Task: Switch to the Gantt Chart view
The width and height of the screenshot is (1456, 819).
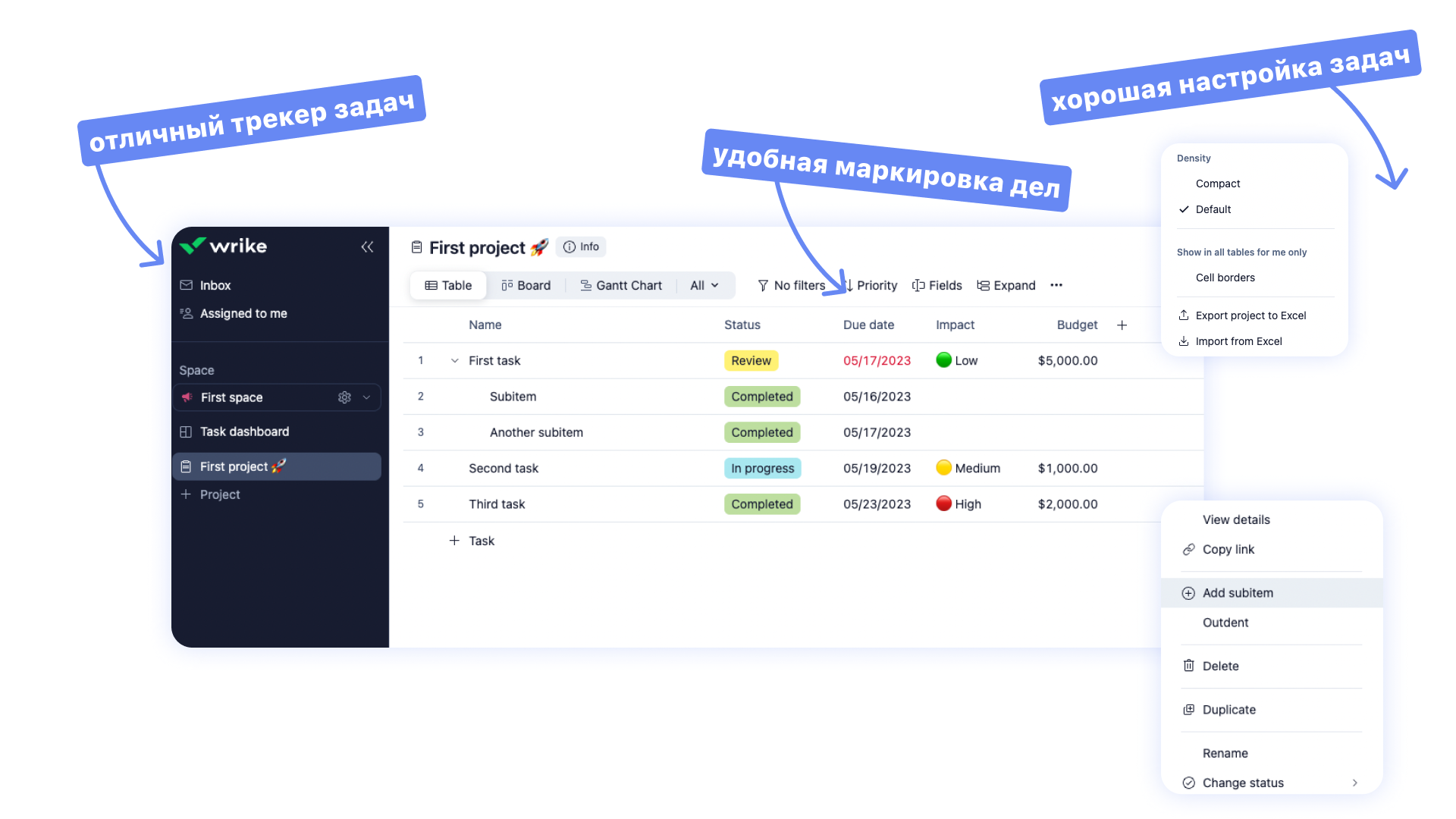Action: pos(621,285)
